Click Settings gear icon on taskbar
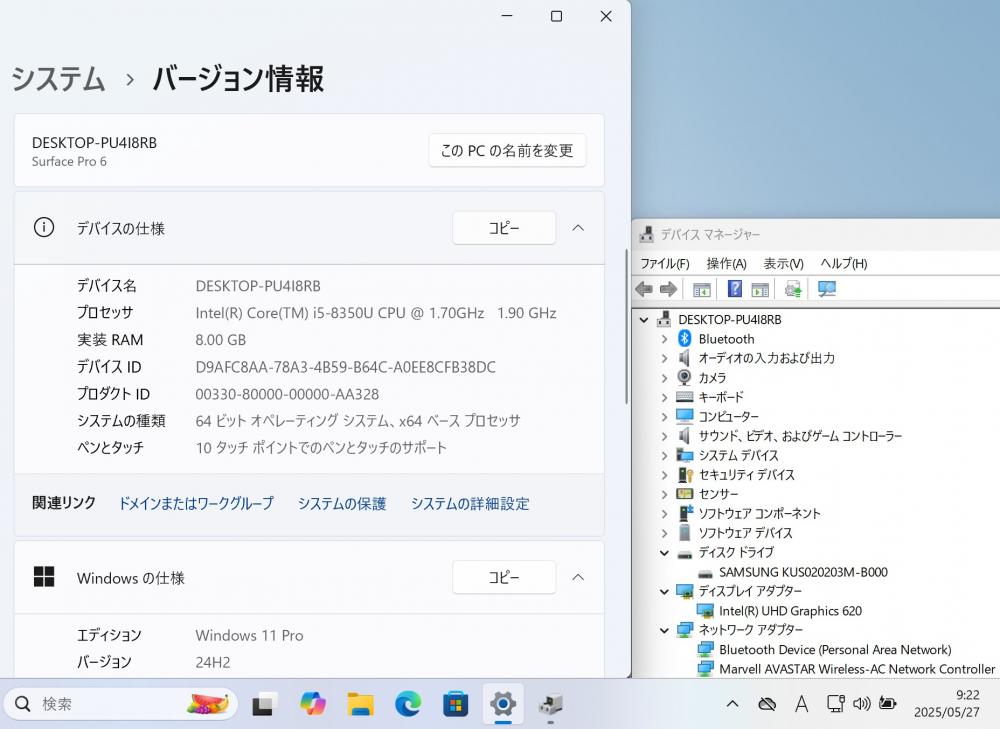The width and height of the screenshot is (1000, 729). point(503,704)
